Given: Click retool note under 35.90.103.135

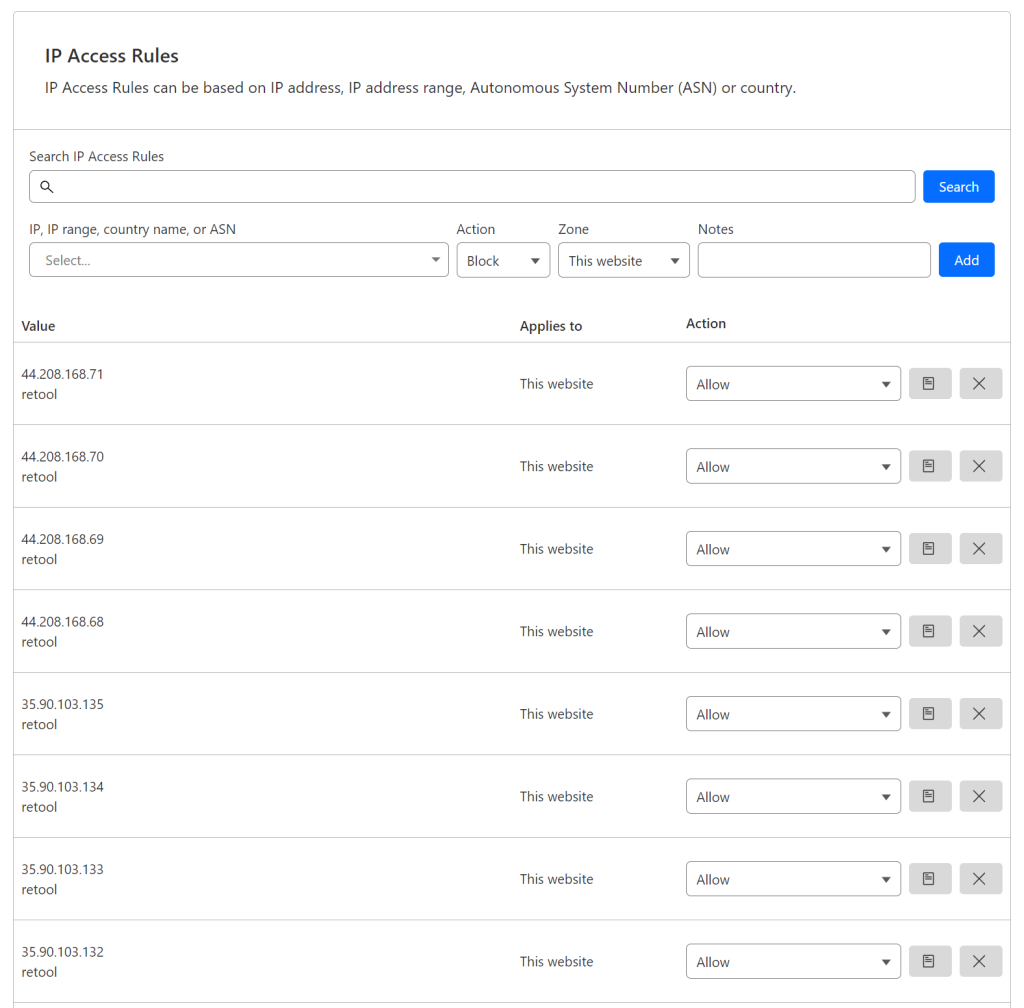Looking at the screenshot, I should (39, 725).
